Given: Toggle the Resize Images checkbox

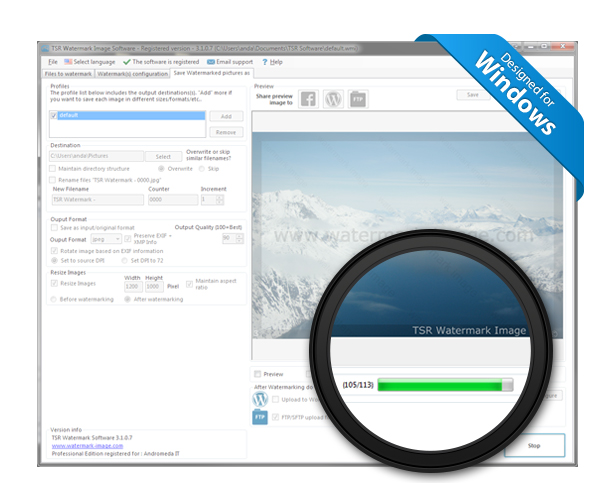Looking at the screenshot, I should click(x=54, y=284).
